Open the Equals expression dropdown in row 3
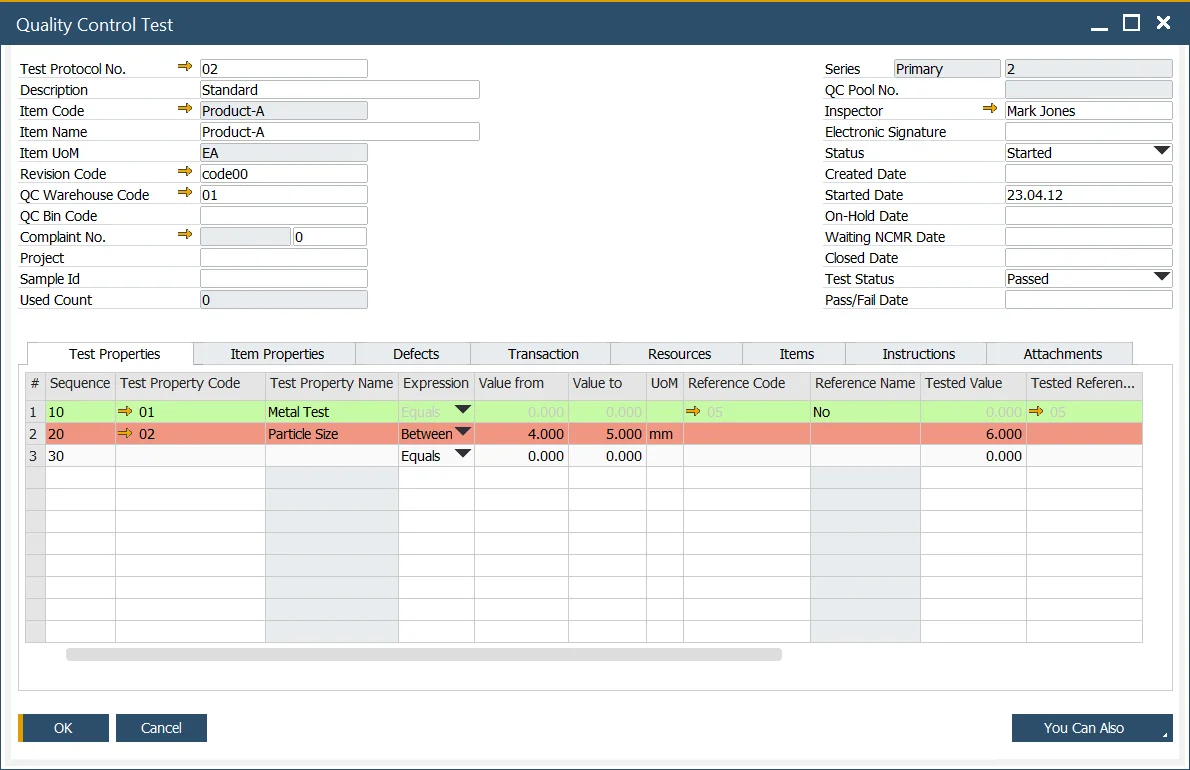 tap(463, 455)
